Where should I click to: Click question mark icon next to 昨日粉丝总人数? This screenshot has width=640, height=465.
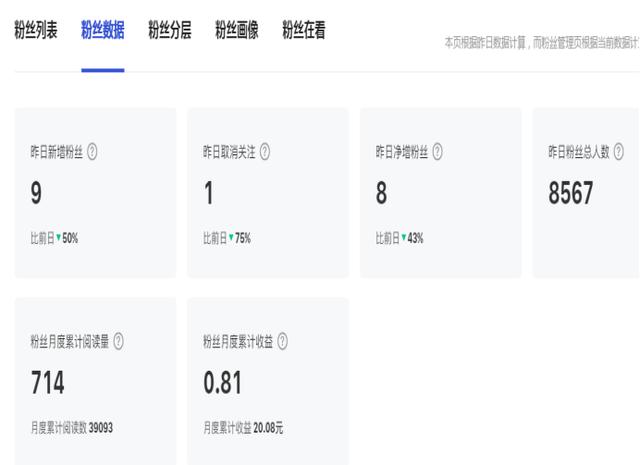[618, 152]
